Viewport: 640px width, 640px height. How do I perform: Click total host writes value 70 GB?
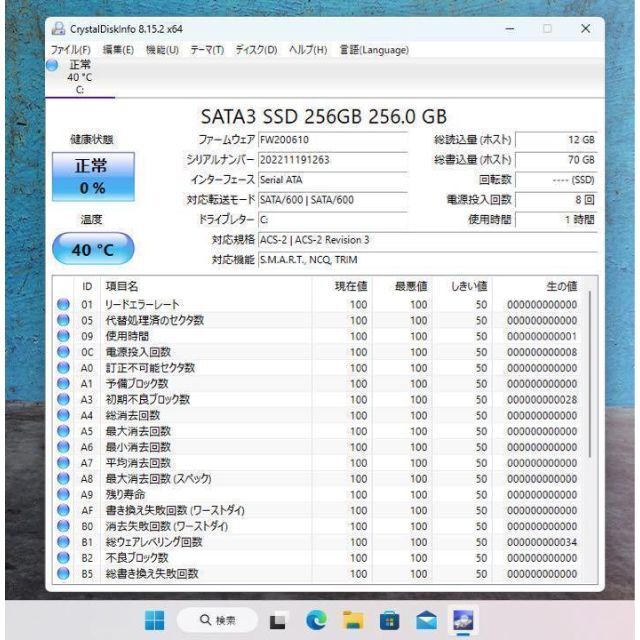click(556, 160)
